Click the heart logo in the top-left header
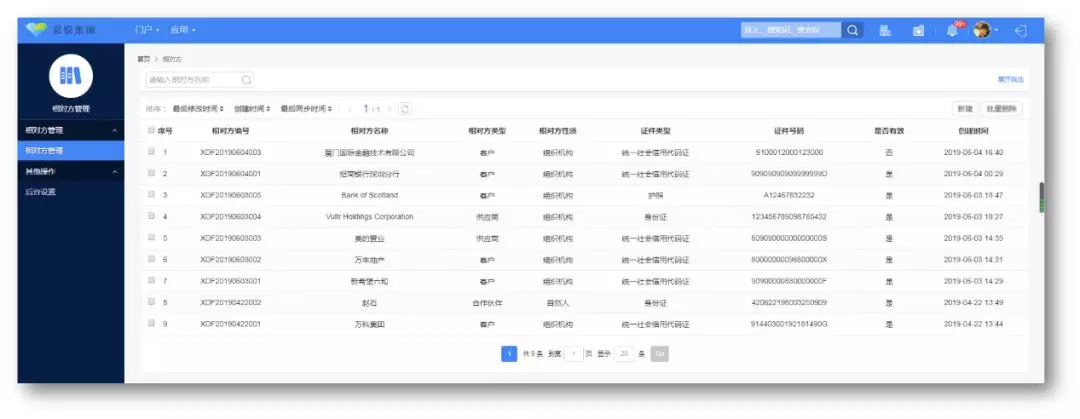 tap(36, 30)
